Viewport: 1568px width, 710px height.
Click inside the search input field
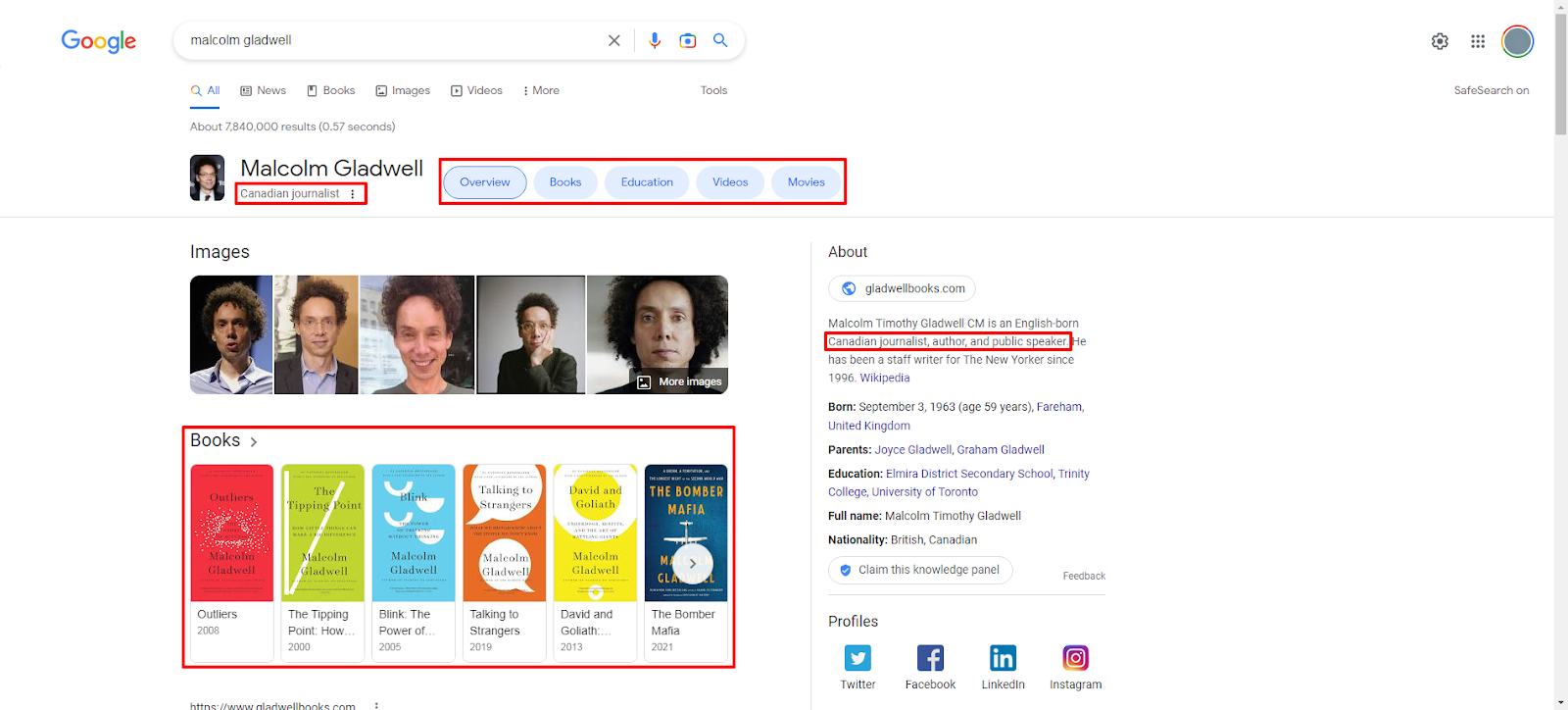392,40
